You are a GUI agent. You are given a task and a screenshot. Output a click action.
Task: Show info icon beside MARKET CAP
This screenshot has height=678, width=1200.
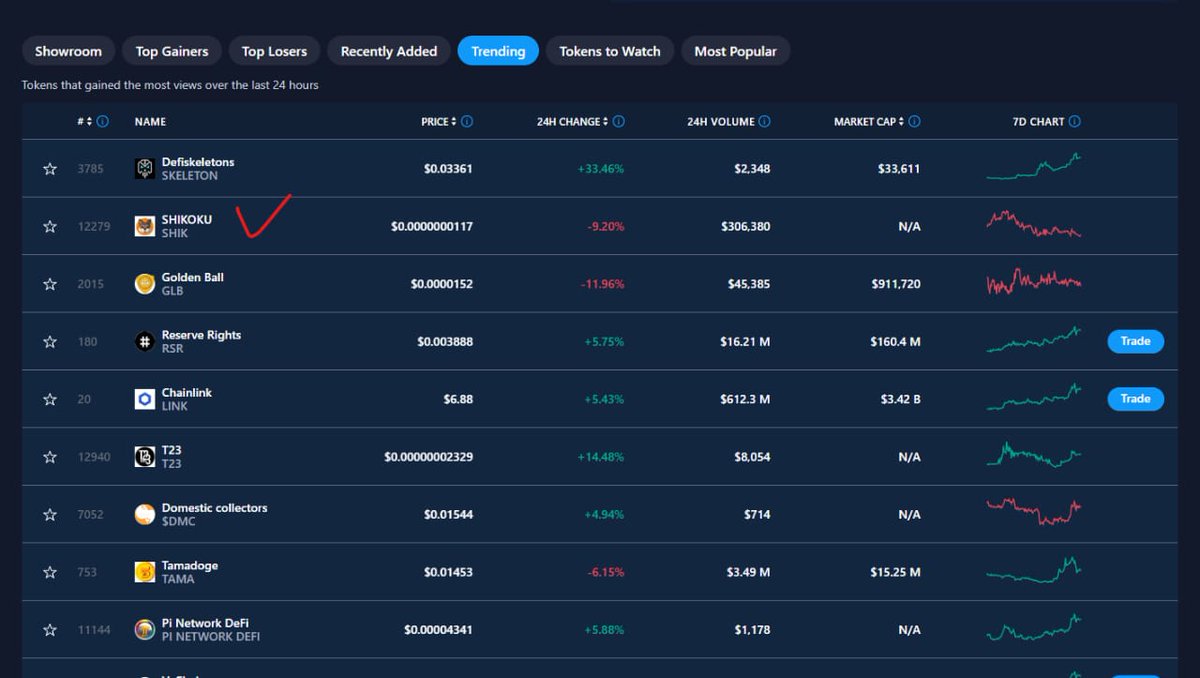tap(914, 122)
